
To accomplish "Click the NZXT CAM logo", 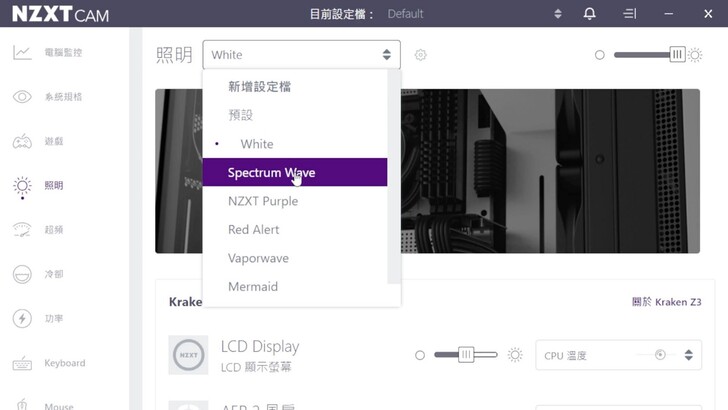I will point(60,14).
